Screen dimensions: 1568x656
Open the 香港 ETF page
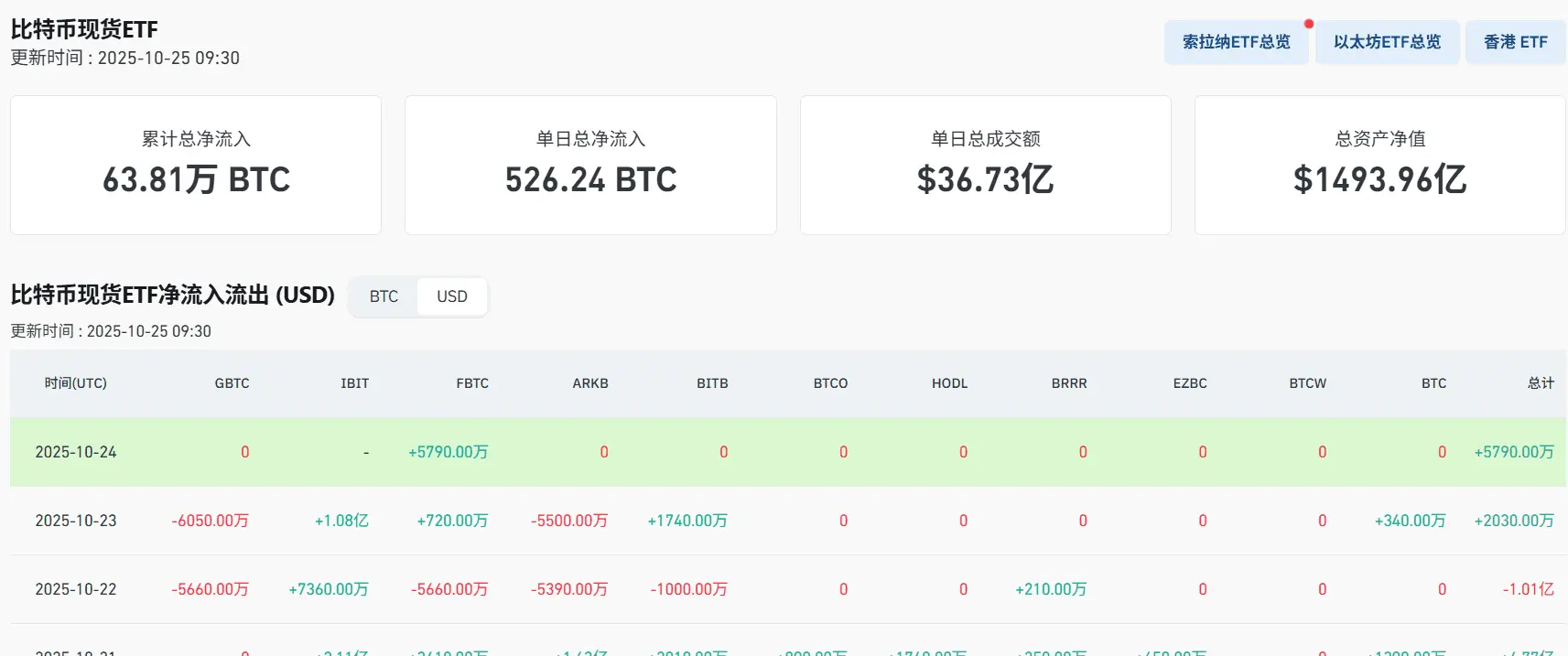click(1515, 42)
